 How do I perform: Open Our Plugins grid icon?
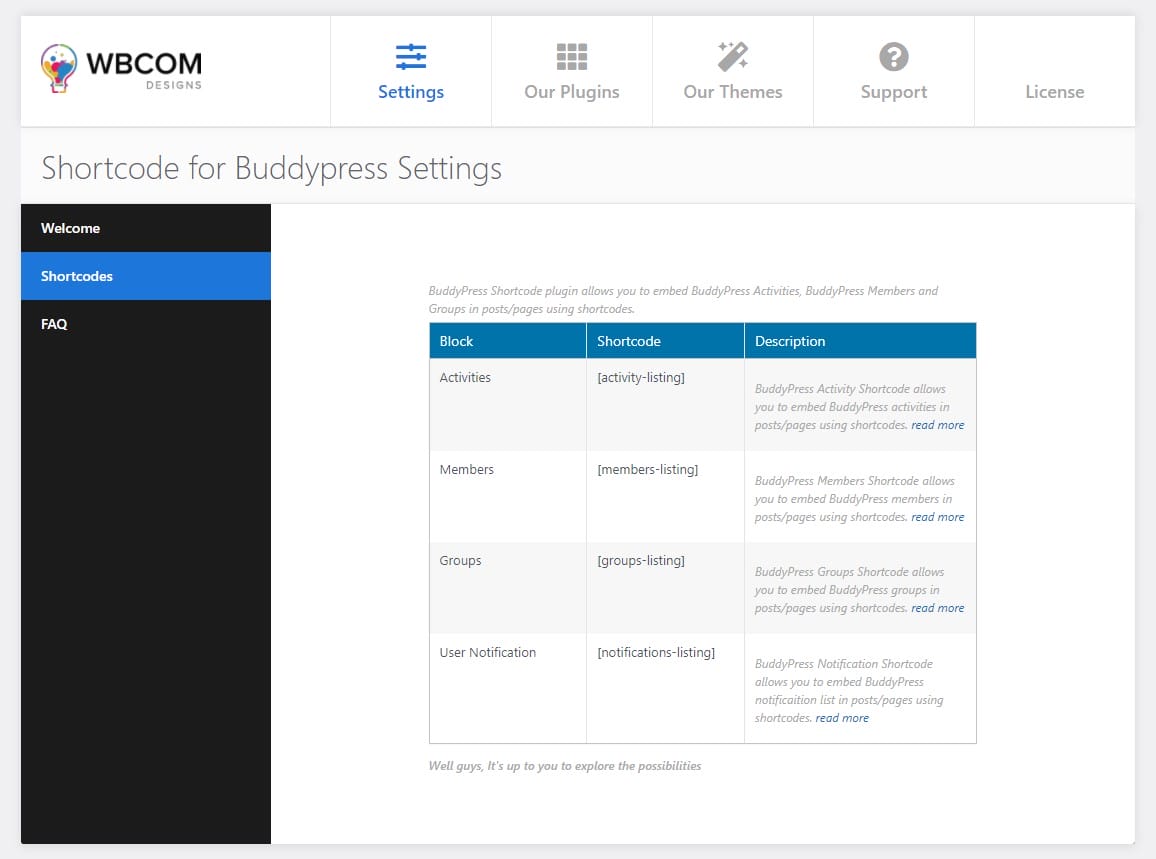tap(572, 57)
